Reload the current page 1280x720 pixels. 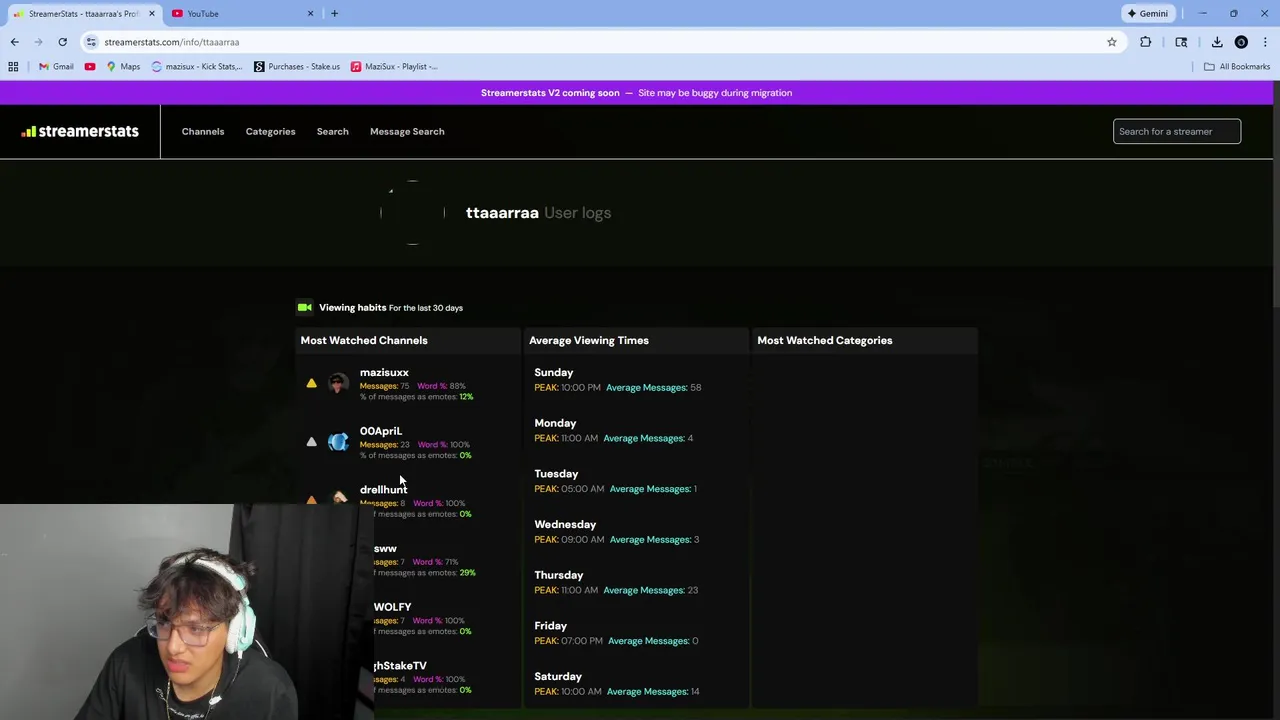coord(62,42)
